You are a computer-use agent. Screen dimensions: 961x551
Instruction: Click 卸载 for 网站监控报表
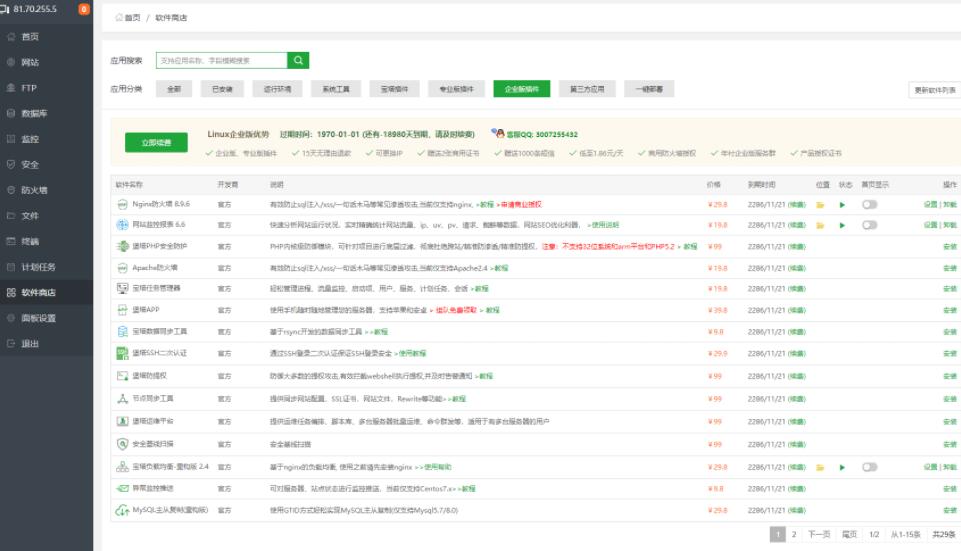click(x=950, y=226)
